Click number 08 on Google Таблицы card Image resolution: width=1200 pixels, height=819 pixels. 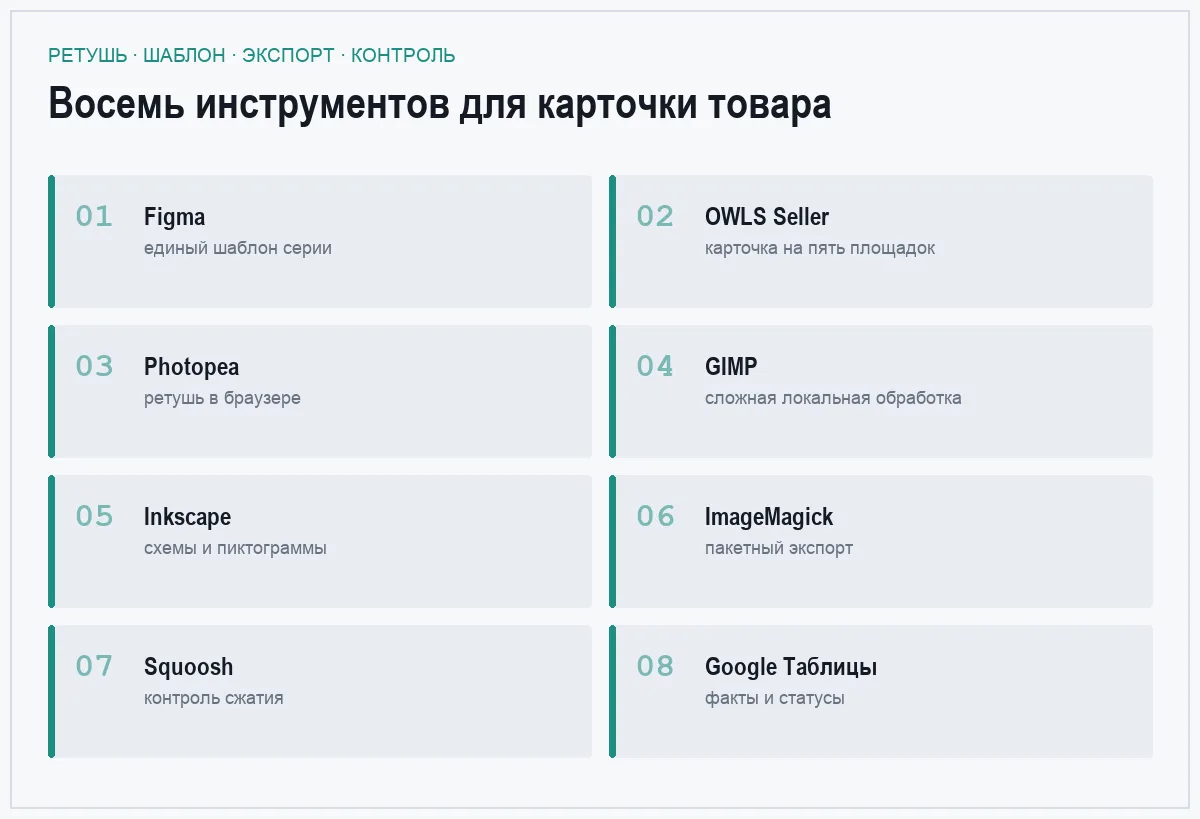[x=656, y=666]
